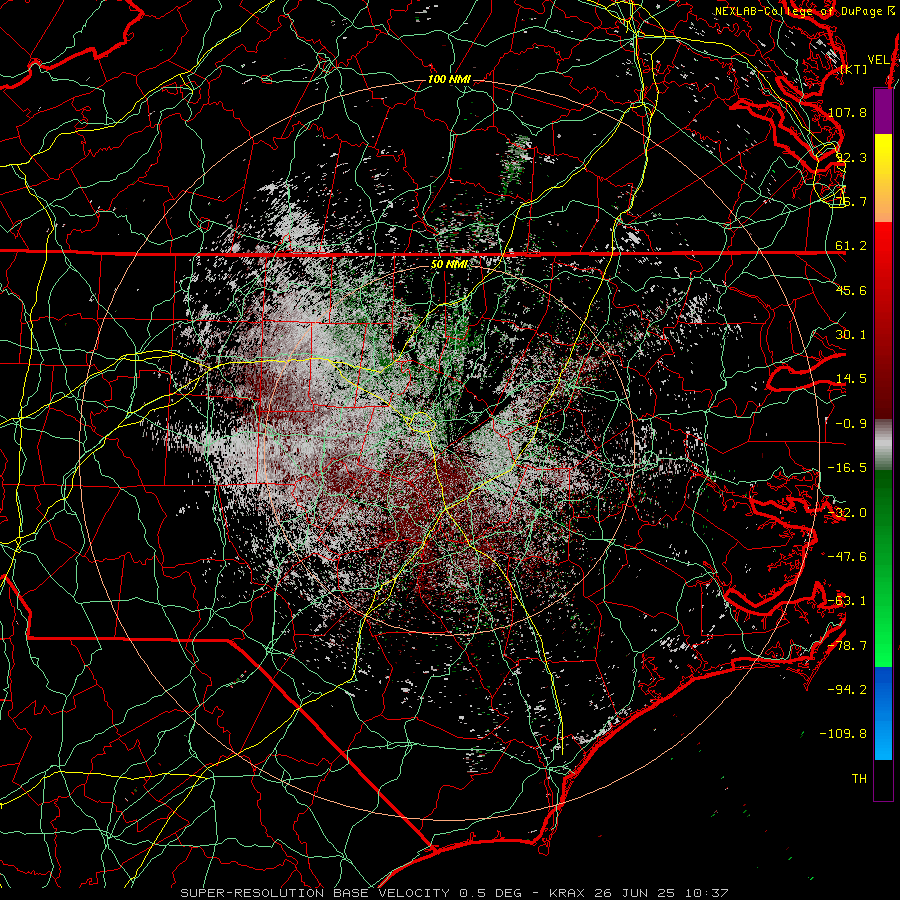Image resolution: width=900 pixels, height=900 pixels.
Task: Click the -0.9 scale value
Action: tap(851, 424)
